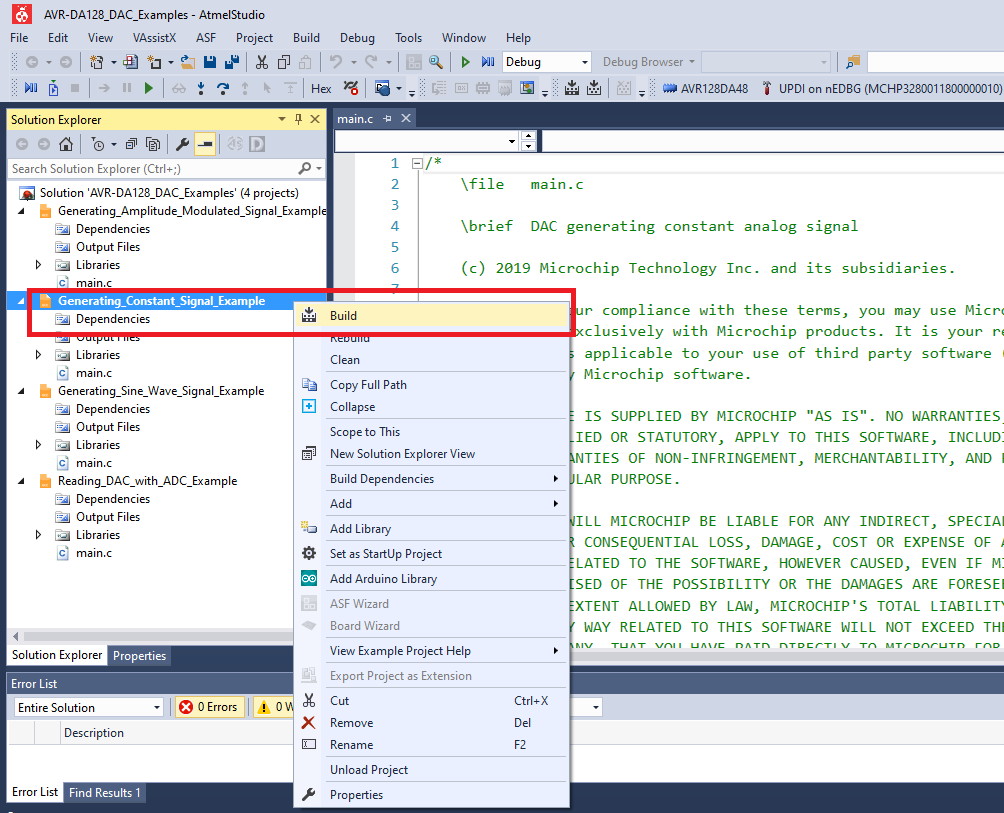
Task: Select Copy Full Path context menu item
Action: point(432,385)
